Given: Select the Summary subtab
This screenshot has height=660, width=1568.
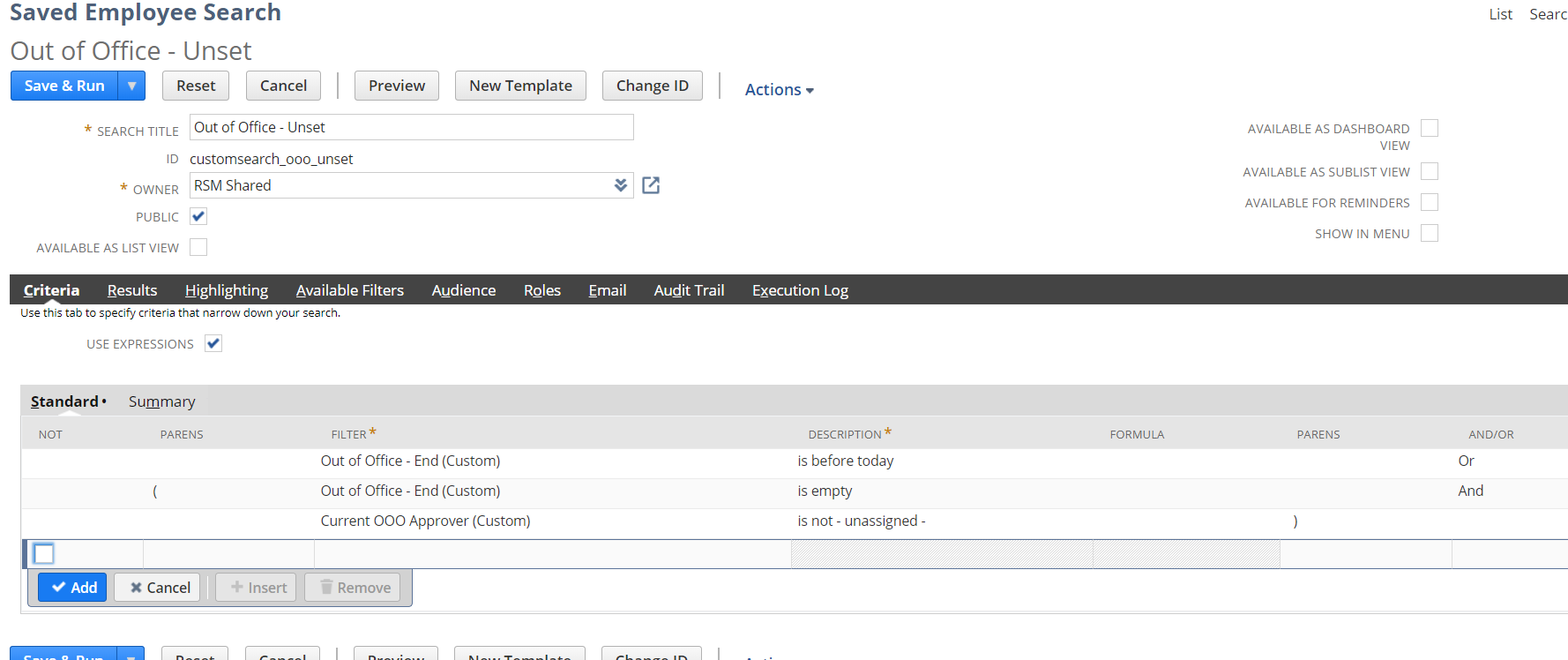Looking at the screenshot, I should click(161, 401).
